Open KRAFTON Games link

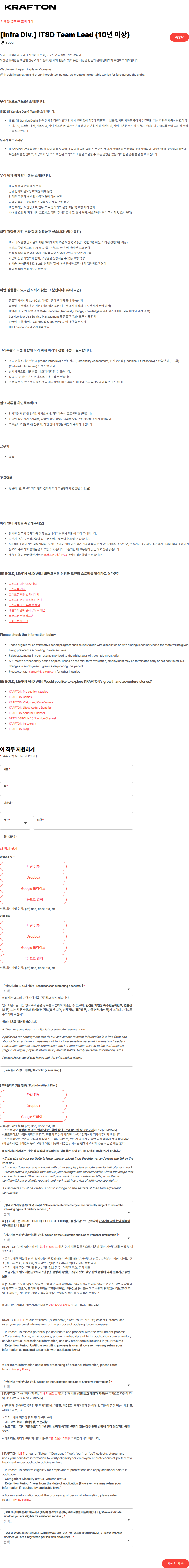point(20,697)
